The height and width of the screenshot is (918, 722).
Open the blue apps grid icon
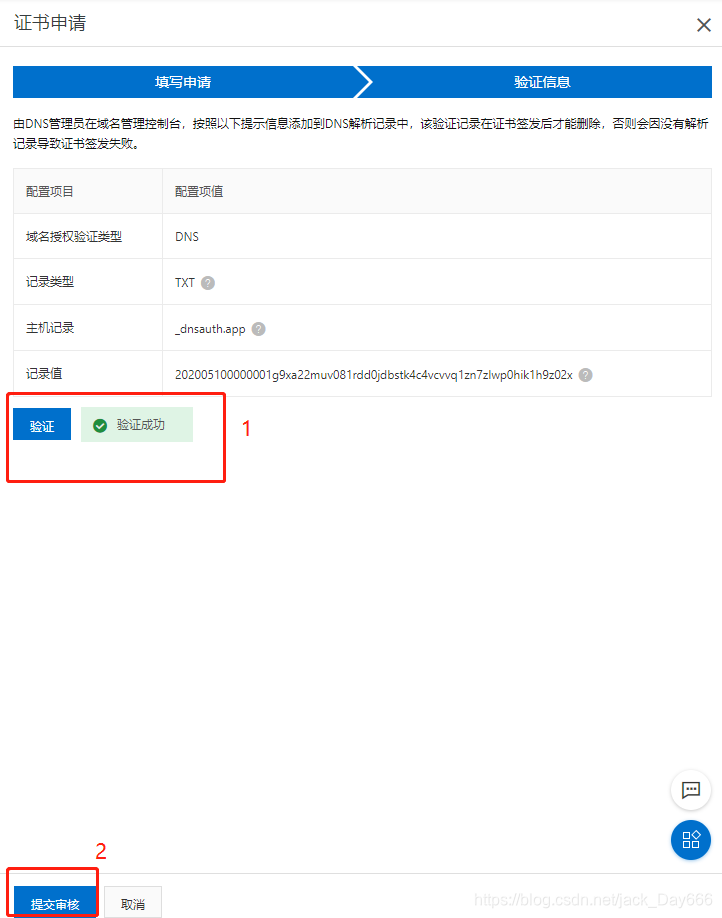pyautogui.click(x=690, y=840)
